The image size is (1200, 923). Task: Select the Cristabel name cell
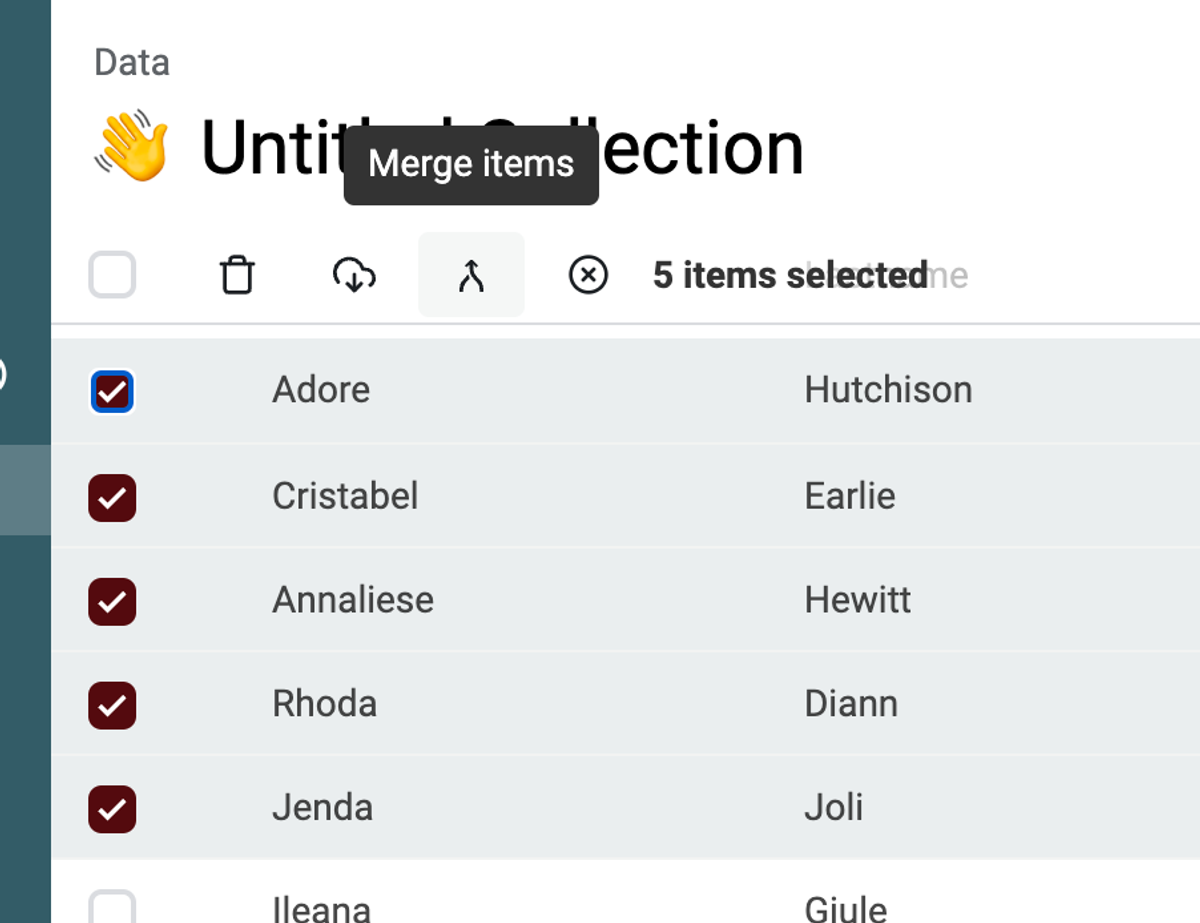coord(345,496)
